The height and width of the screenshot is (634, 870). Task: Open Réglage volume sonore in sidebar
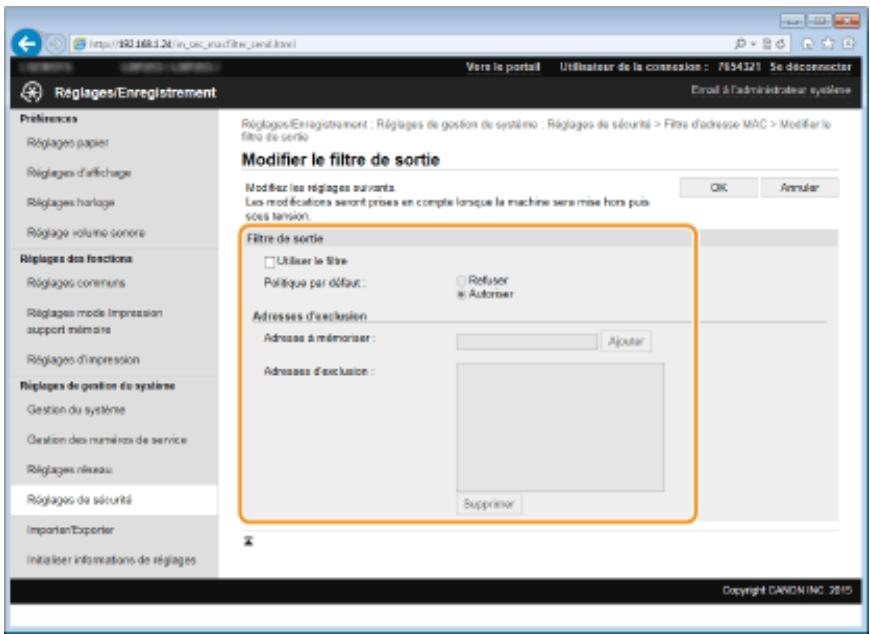85,232
